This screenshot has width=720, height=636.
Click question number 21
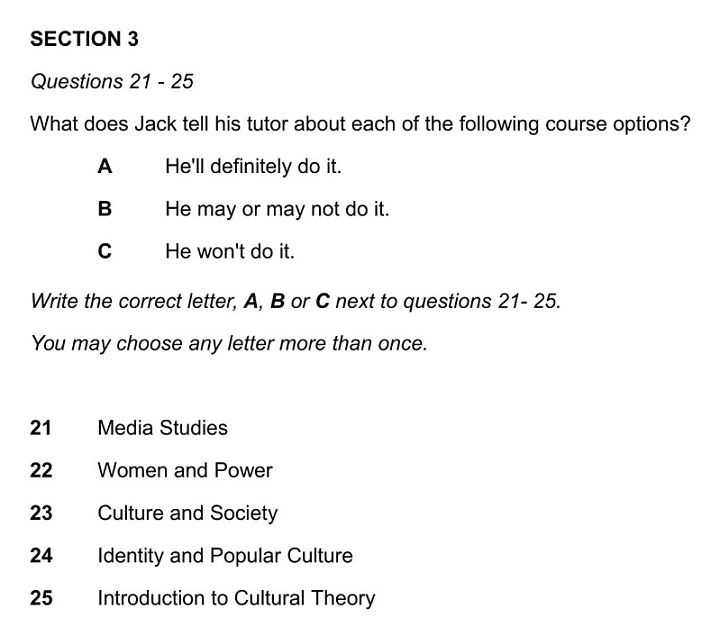coord(41,428)
